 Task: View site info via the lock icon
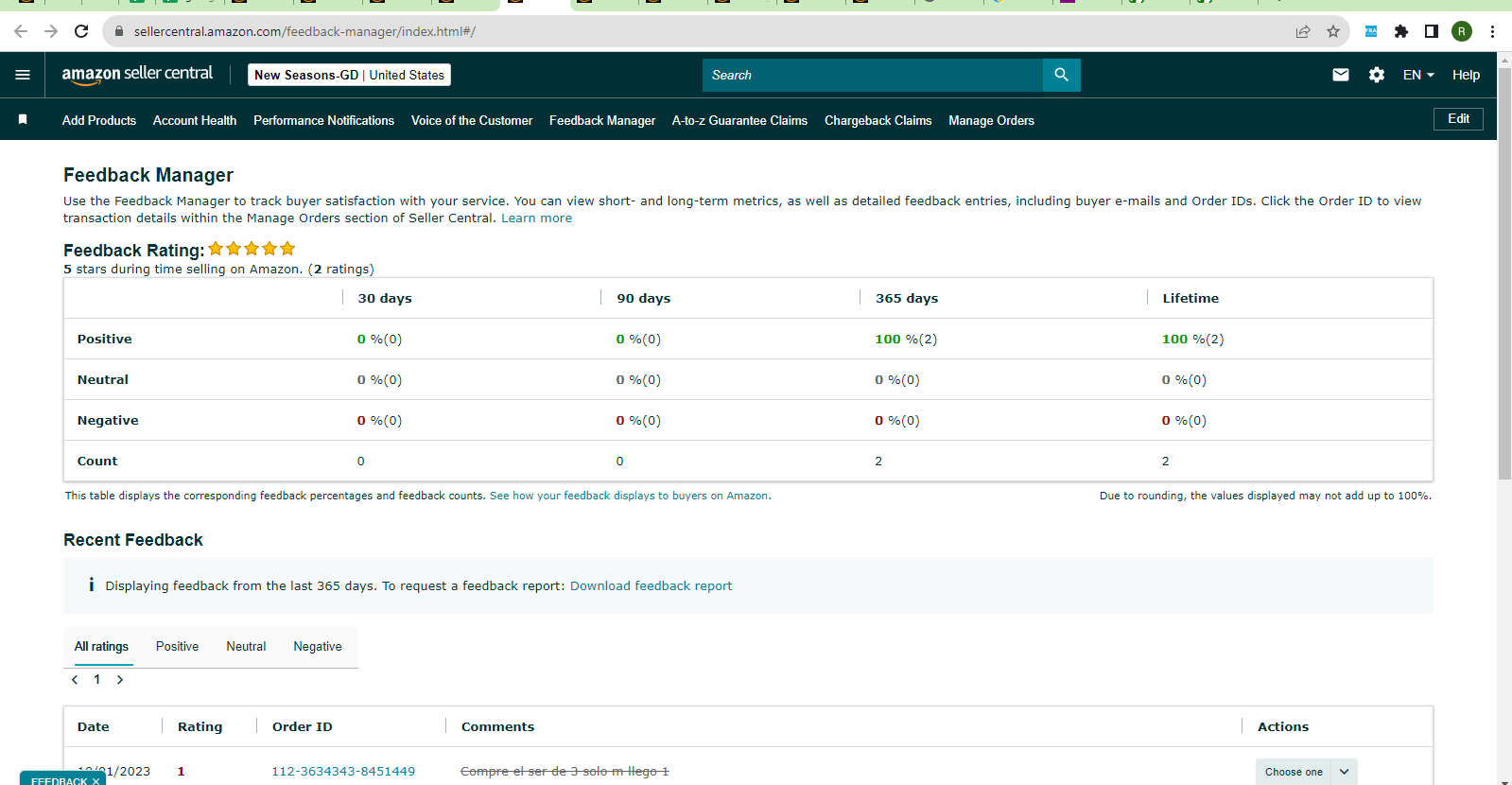(119, 31)
